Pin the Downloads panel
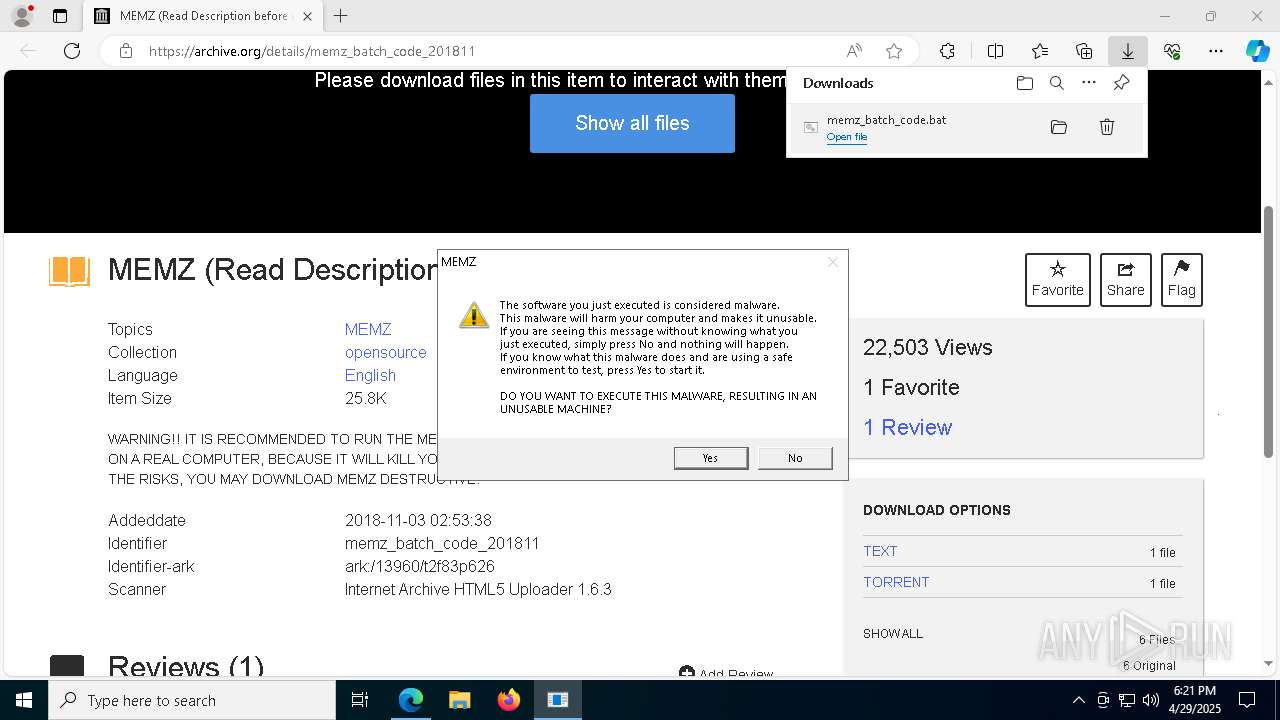Image resolution: width=1280 pixels, height=720 pixels. (x=1121, y=83)
